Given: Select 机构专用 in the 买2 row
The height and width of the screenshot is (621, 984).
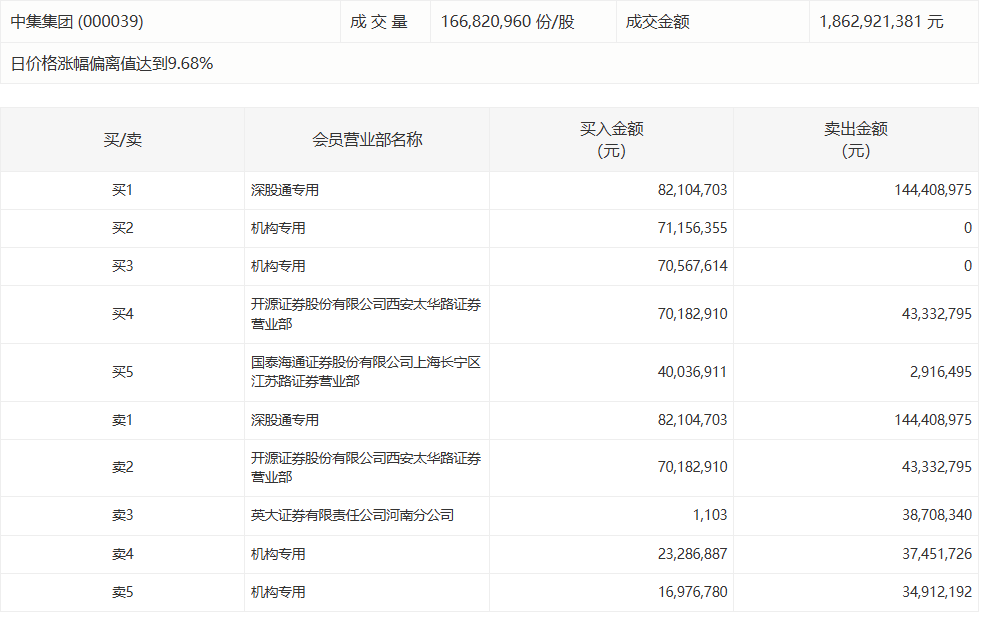Looking at the screenshot, I should pyautogui.click(x=278, y=228).
